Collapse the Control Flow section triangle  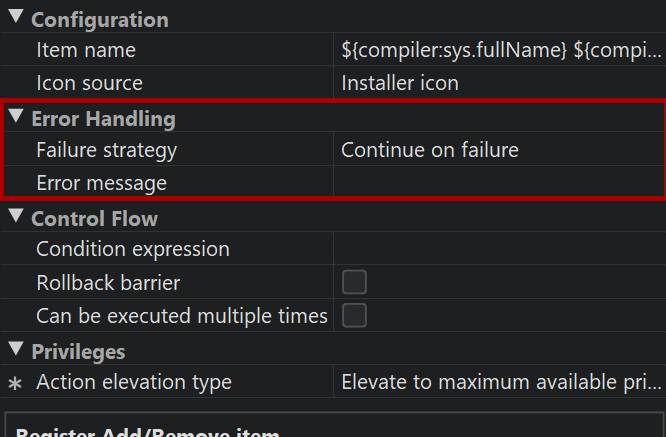click(x=16, y=217)
